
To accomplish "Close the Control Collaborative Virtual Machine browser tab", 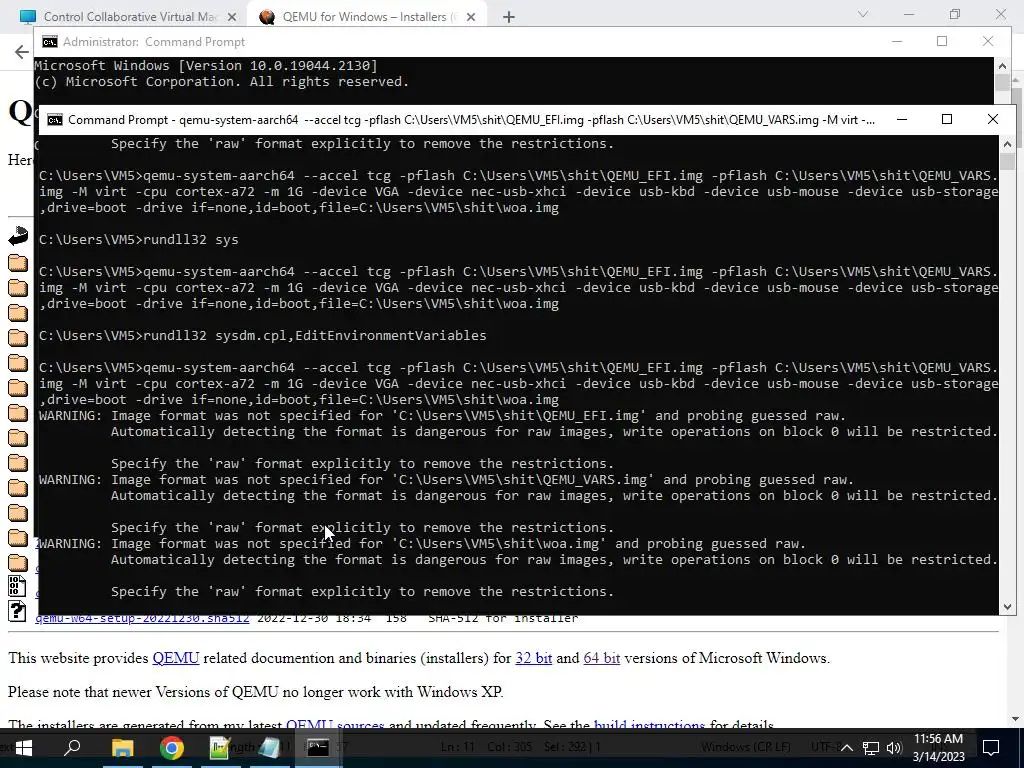I will (232, 17).
